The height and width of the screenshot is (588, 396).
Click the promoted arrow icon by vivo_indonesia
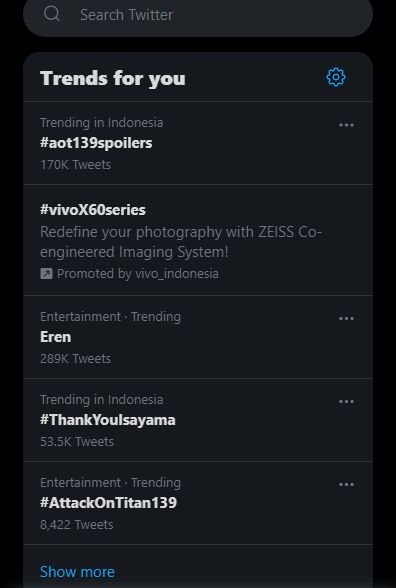[x=46, y=274]
